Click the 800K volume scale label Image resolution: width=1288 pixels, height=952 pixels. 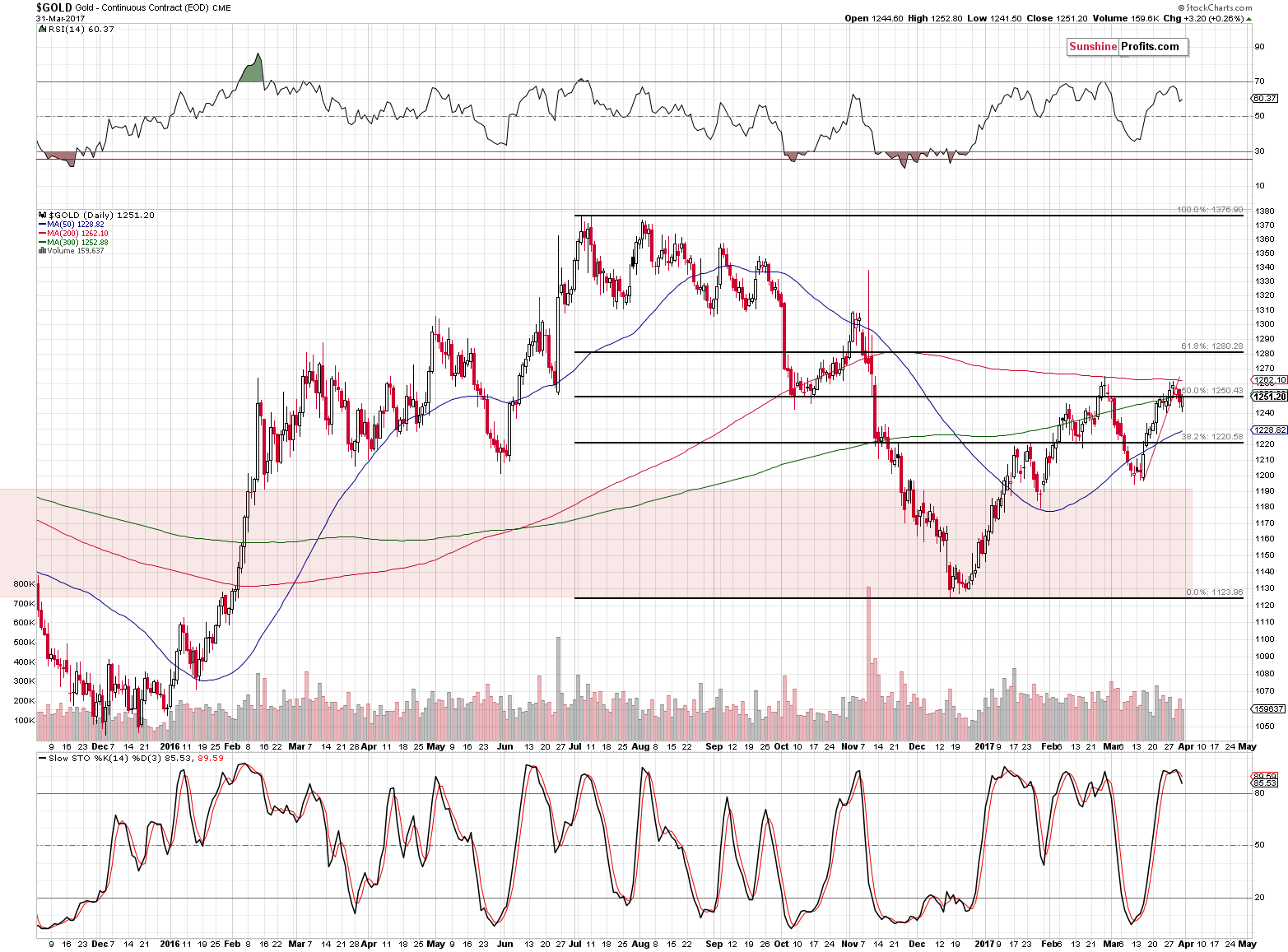pyautogui.click(x=25, y=584)
